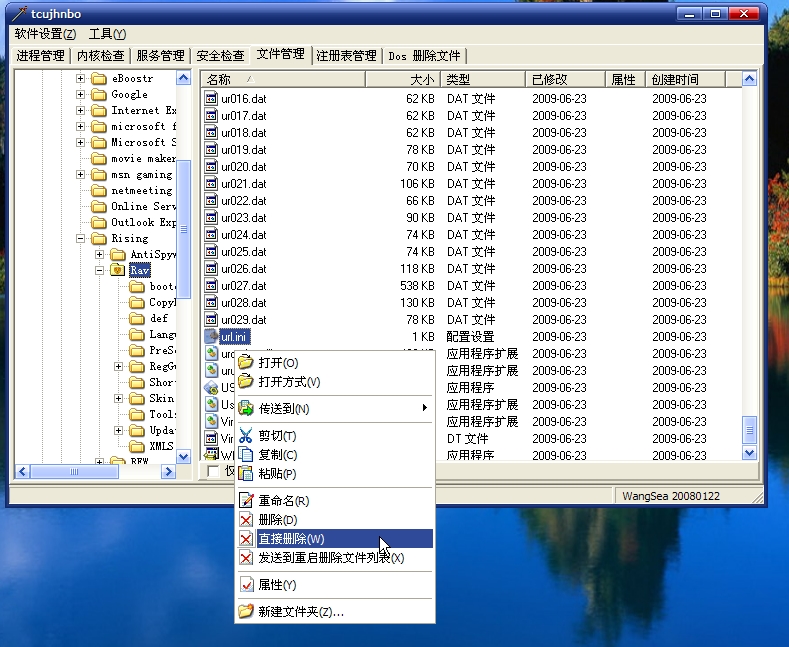The image size is (789, 647).
Task: Expand the msn gaming tree node
Action: tap(81, 175)
